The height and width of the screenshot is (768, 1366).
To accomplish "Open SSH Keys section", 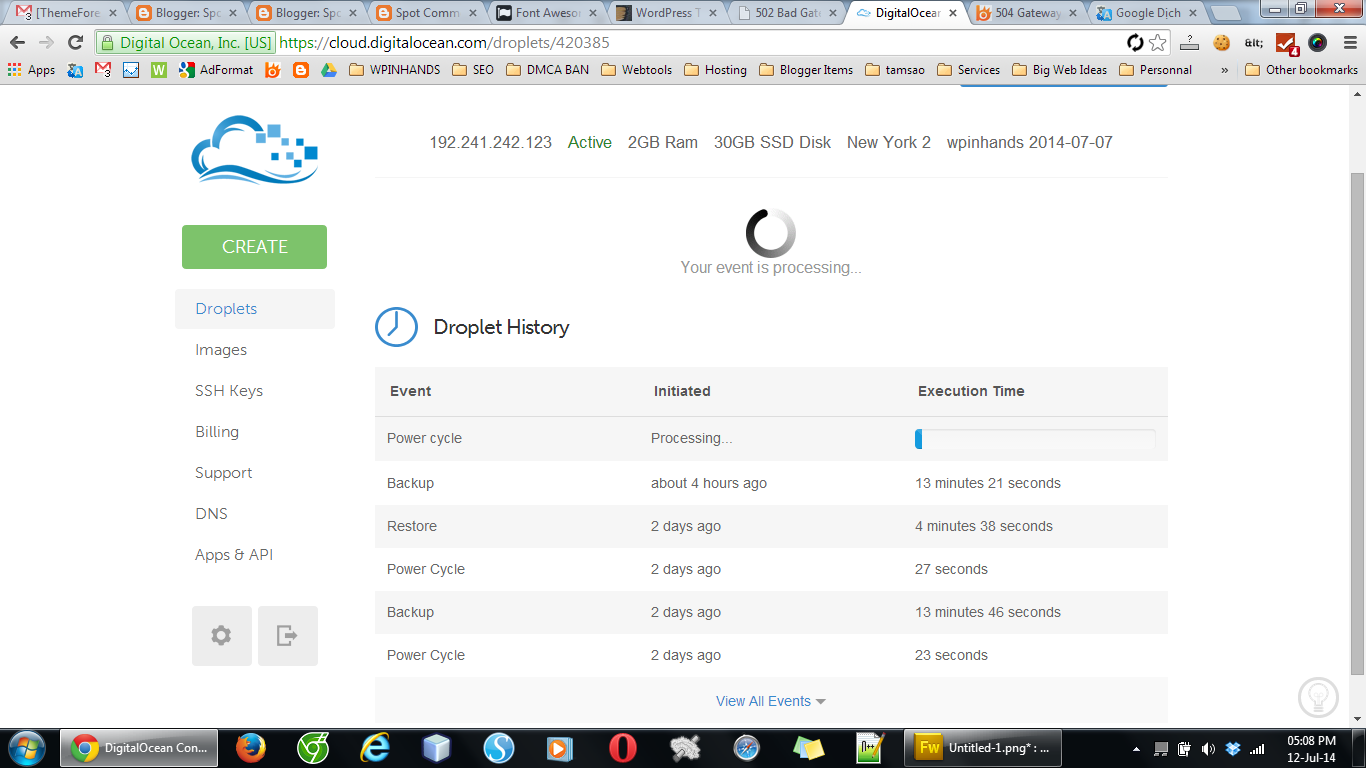I will (x=229, y=391).
